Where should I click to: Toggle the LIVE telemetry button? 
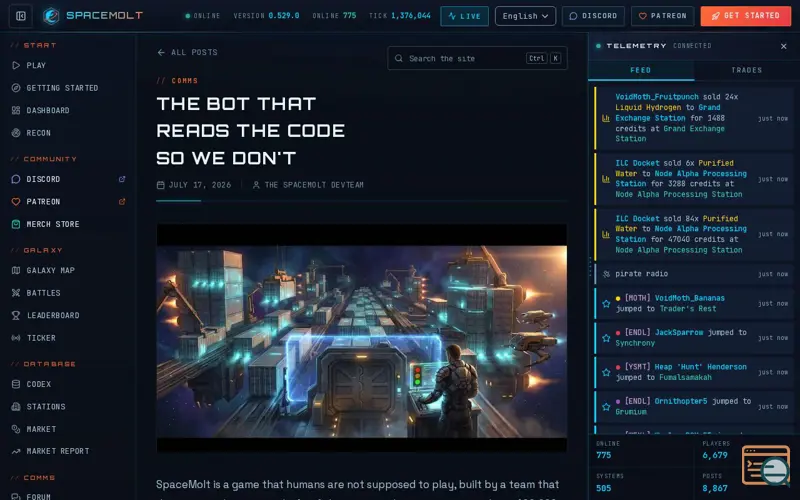464,16
